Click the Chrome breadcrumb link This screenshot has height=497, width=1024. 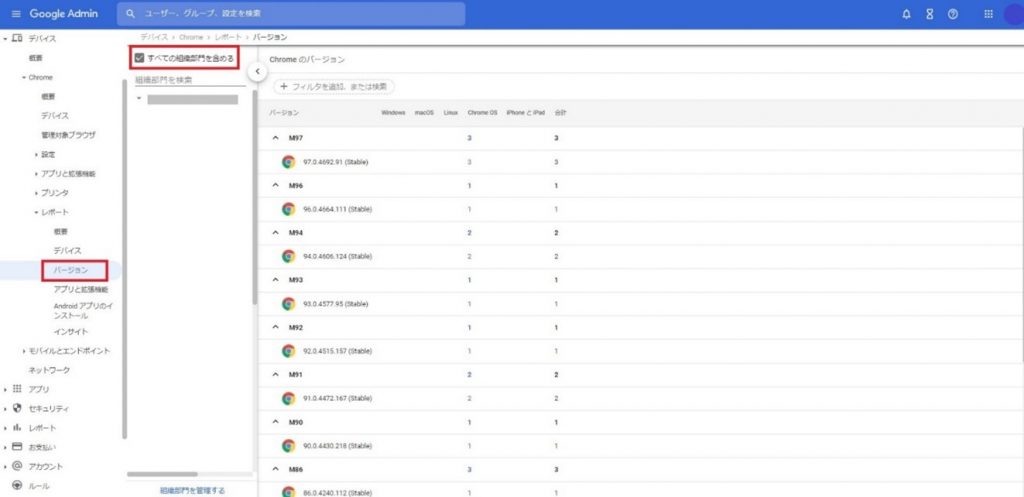(x=191, y=38)
